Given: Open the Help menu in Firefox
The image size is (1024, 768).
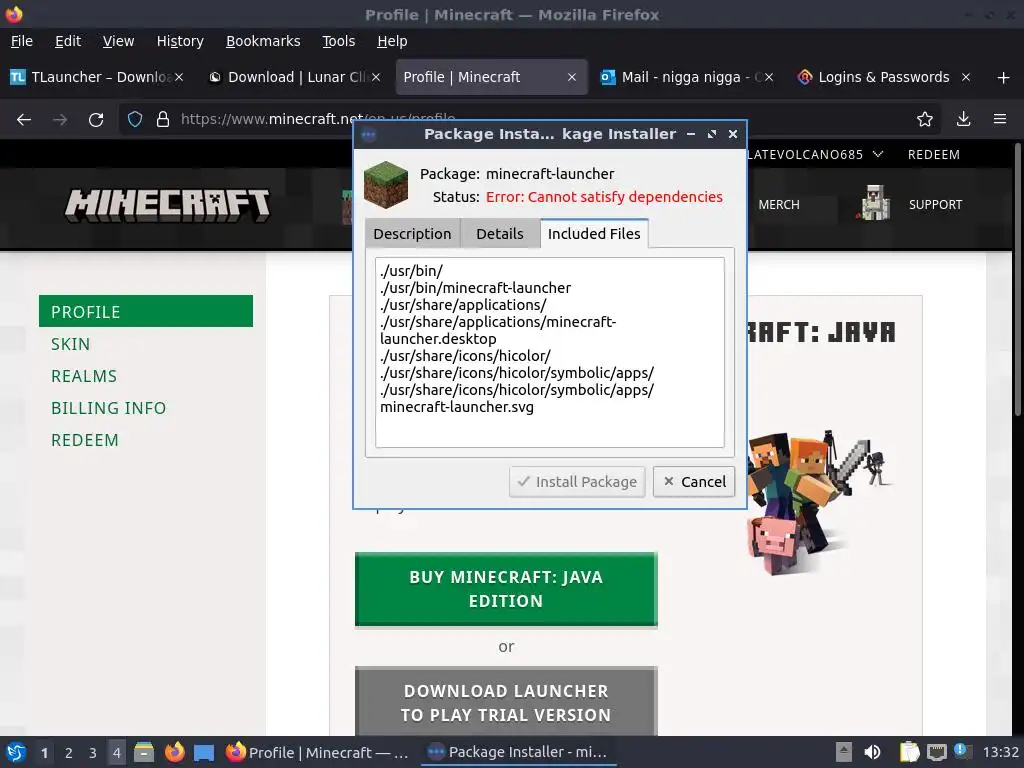Looking at the screenshot, I should [392, 41].
